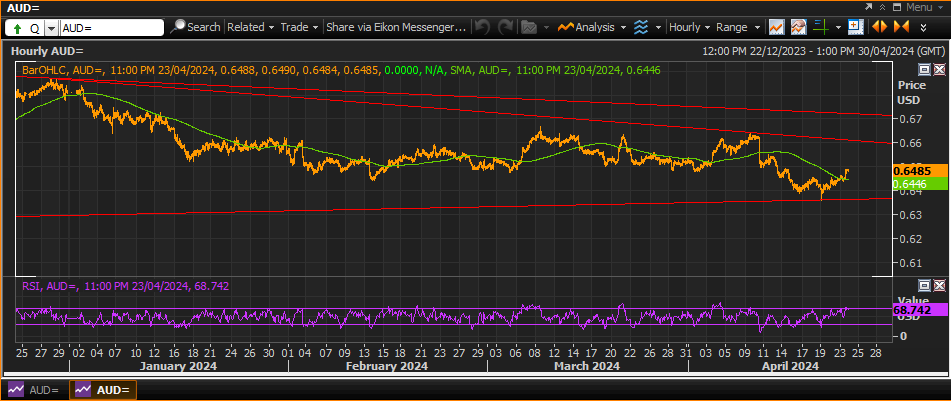This screenshot has width=951, height=401.
Task: Expand the template folder dropdown arrow
Action: click(x=546, y=28)
